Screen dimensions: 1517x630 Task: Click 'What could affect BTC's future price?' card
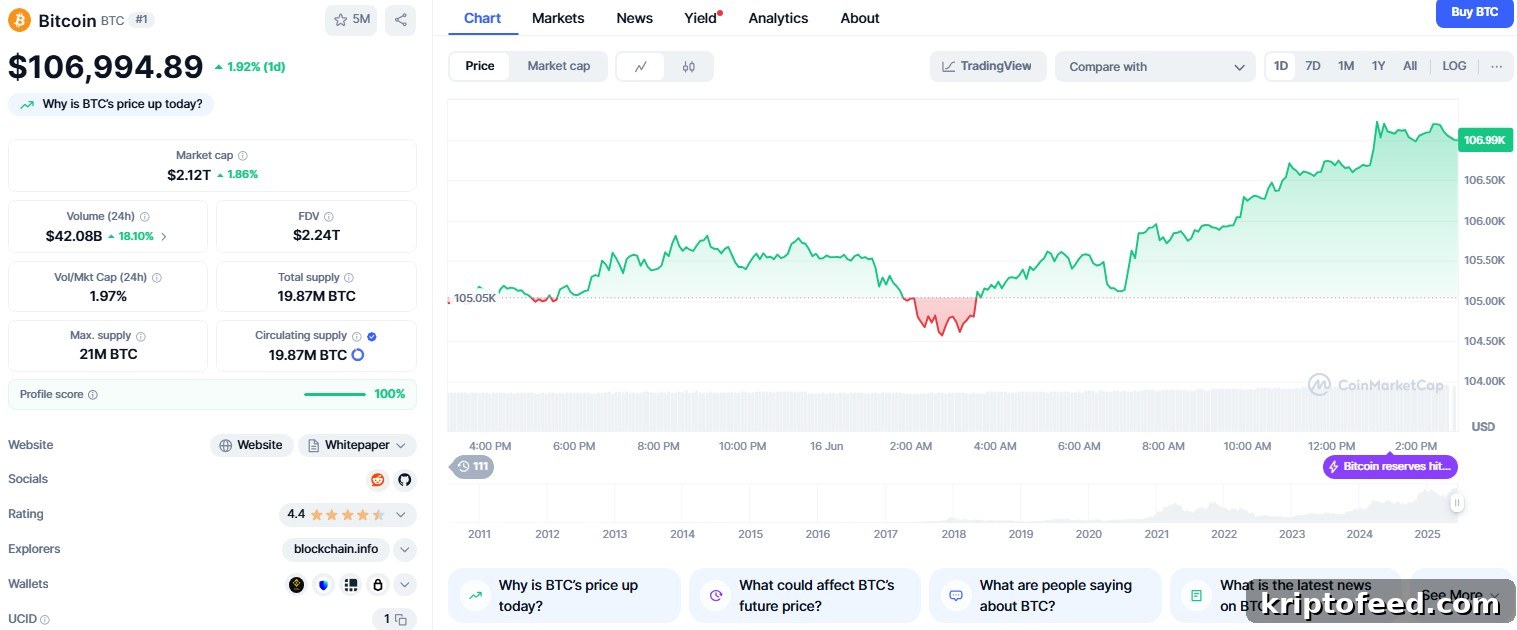[805, 596]
